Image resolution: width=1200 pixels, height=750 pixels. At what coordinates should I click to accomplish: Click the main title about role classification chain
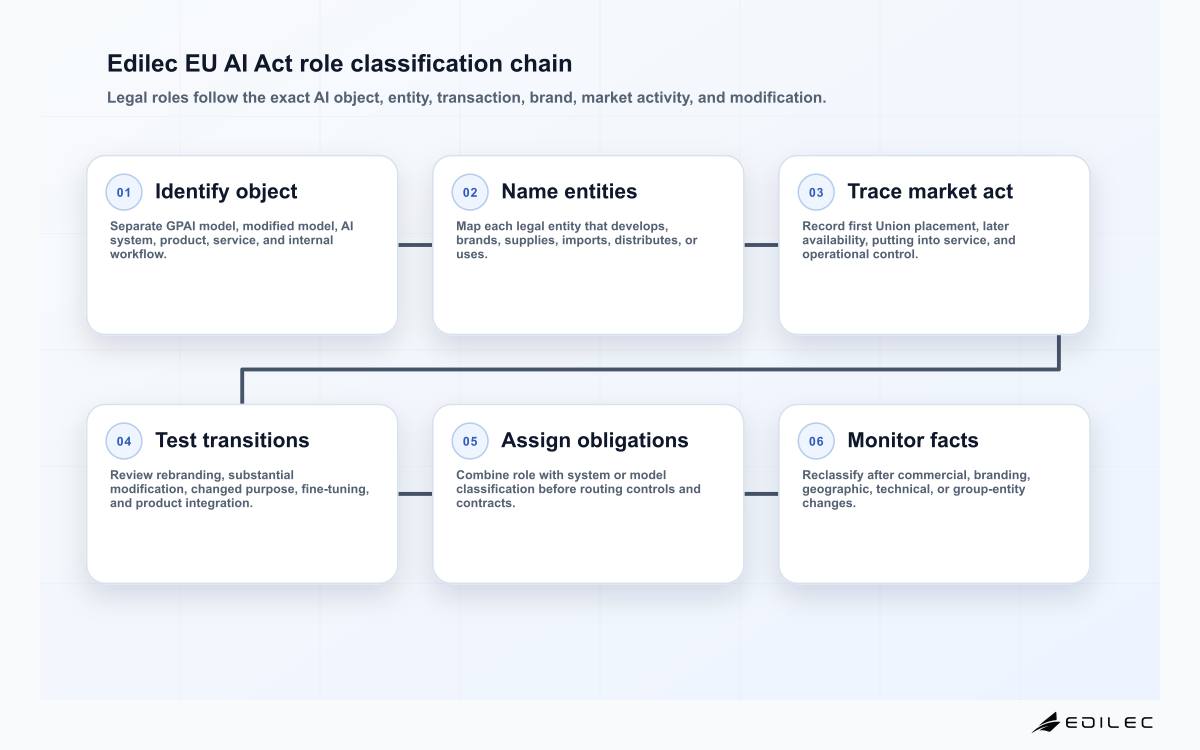pyautogui.click(x=340, y=63)
